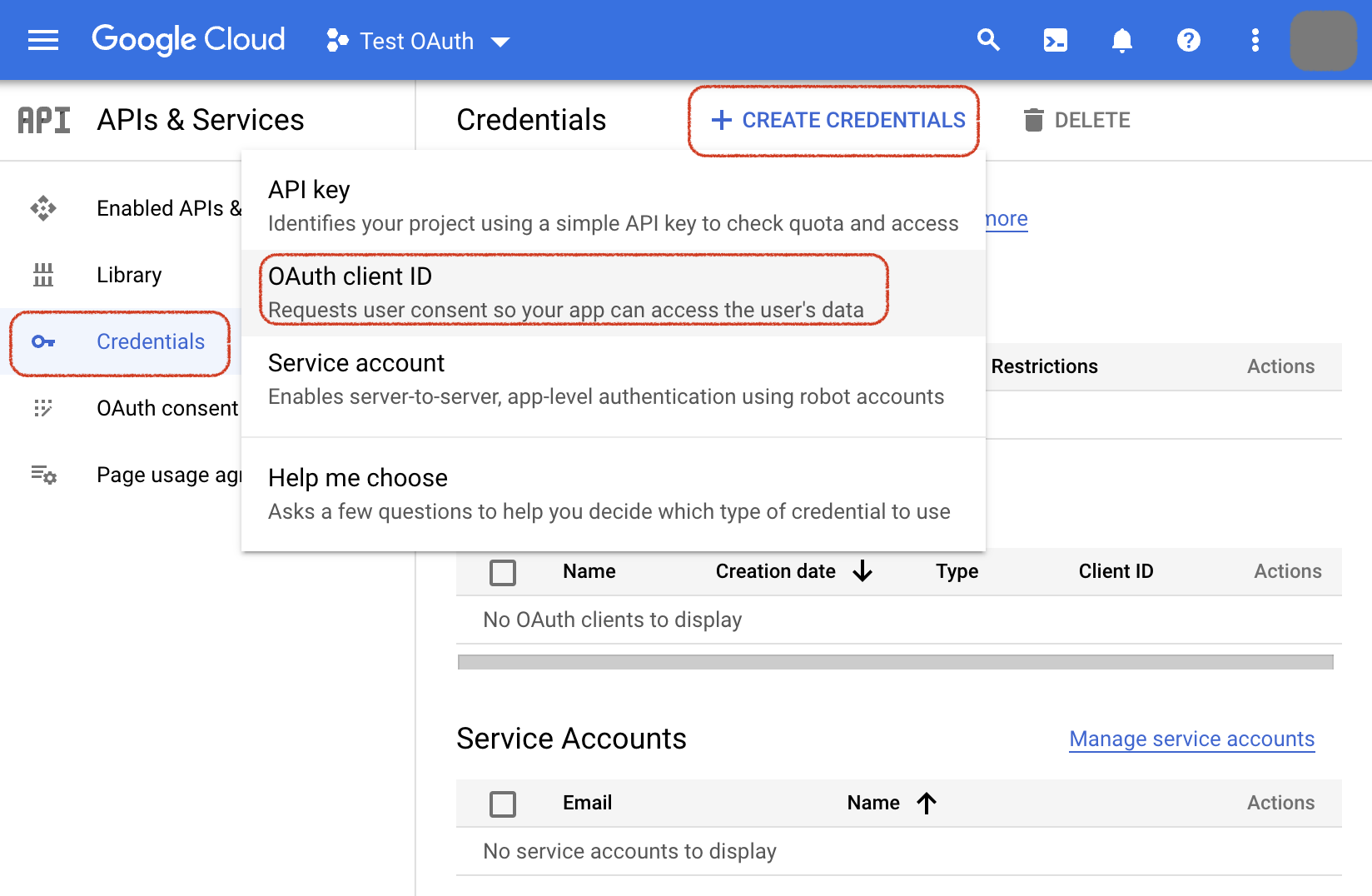The width and height of the screenshot is (1372, 896).
Task: Click the Name column header in OAuth table
Action: pos(589,571)
